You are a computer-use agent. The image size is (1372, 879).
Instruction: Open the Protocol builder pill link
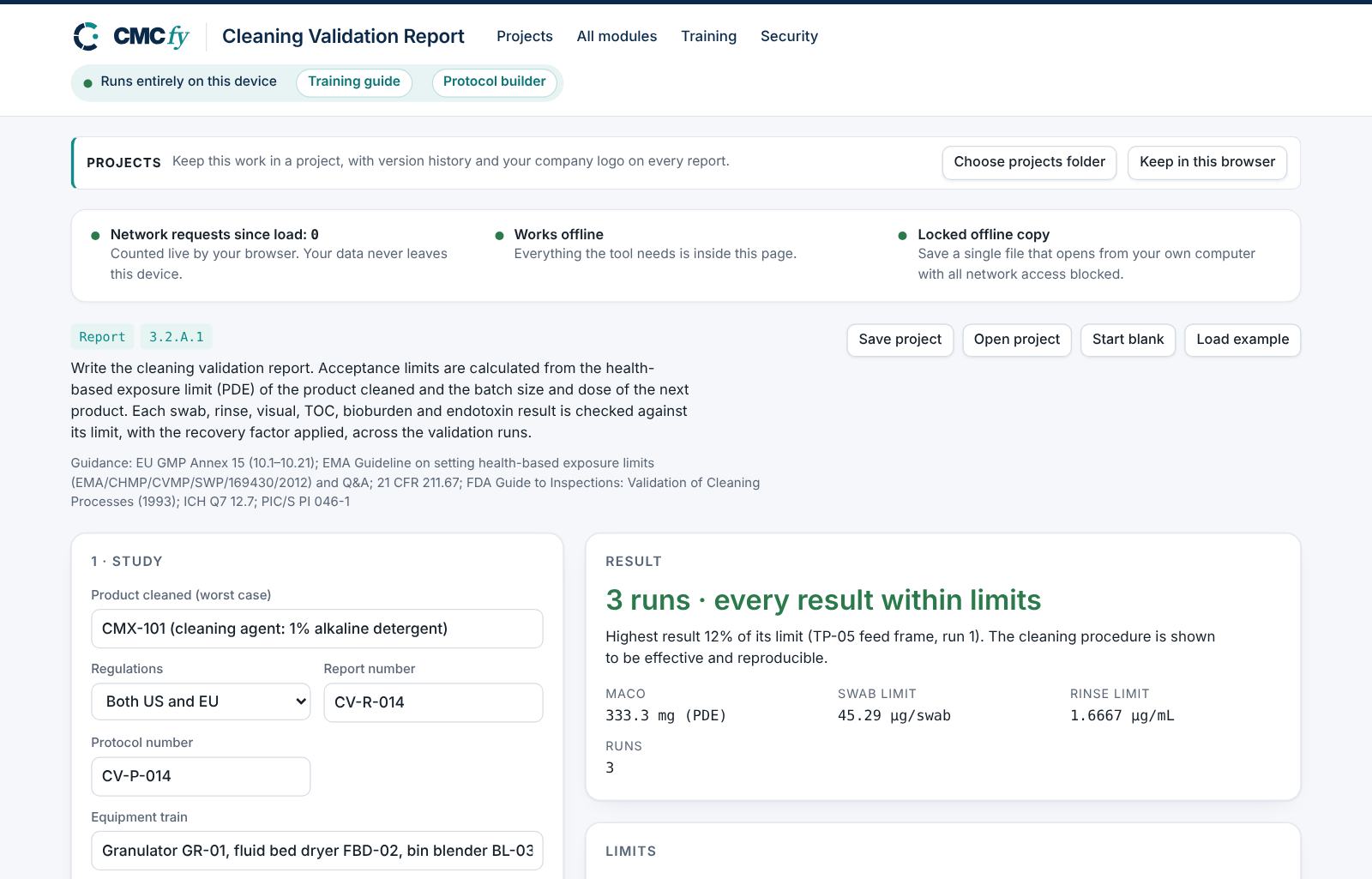point(495,82)
